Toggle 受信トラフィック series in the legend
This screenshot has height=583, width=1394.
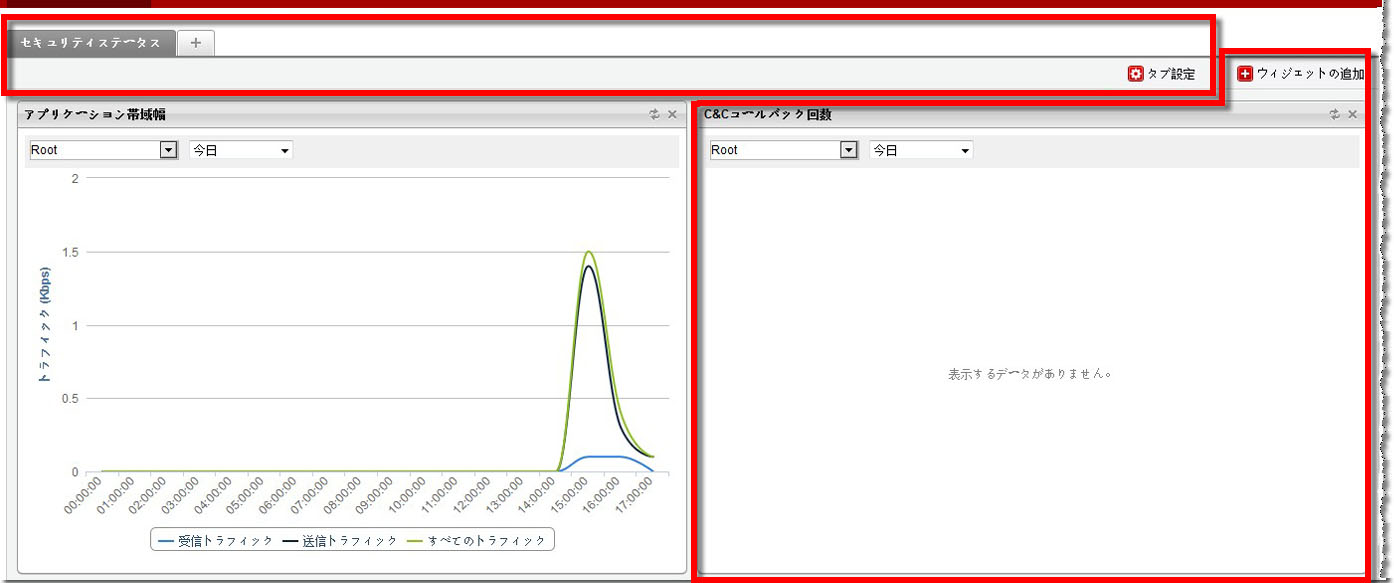coord(216,540)
